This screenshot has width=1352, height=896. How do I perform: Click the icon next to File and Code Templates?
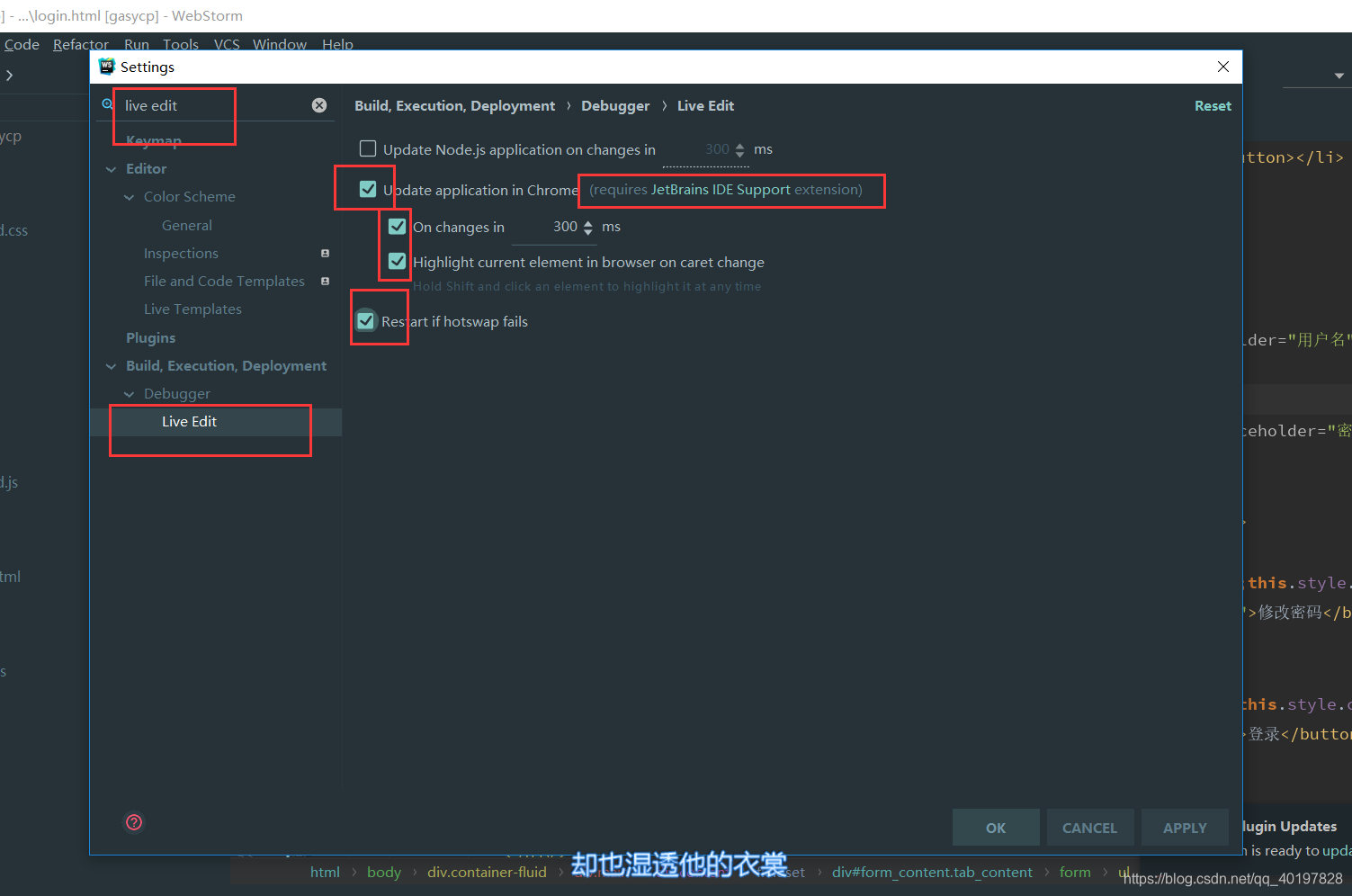(324, 282)
